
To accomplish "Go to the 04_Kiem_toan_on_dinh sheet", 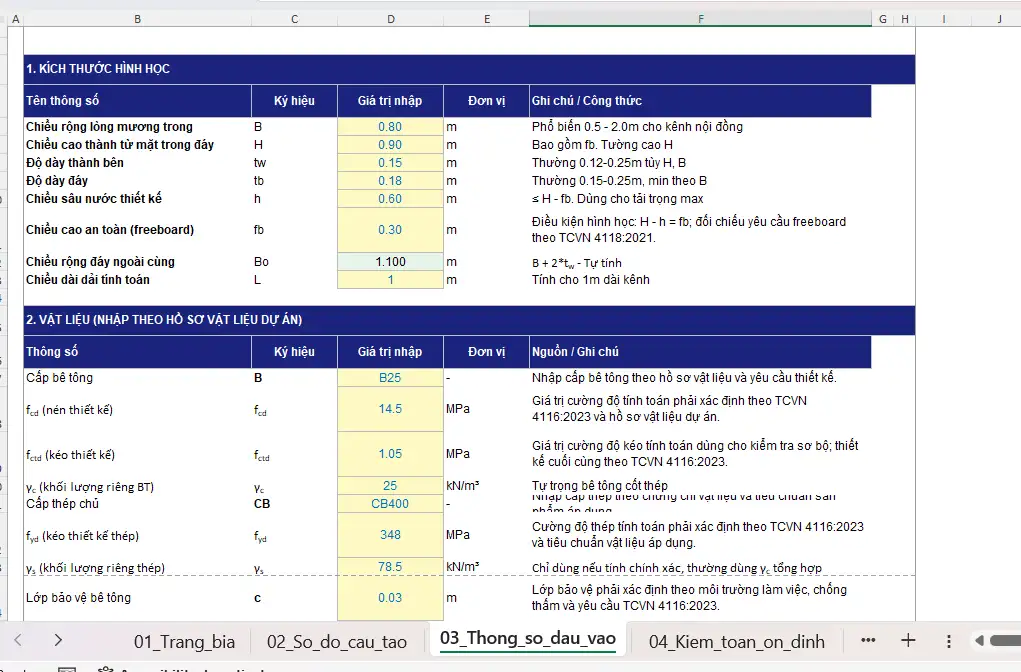I will 736,641.
